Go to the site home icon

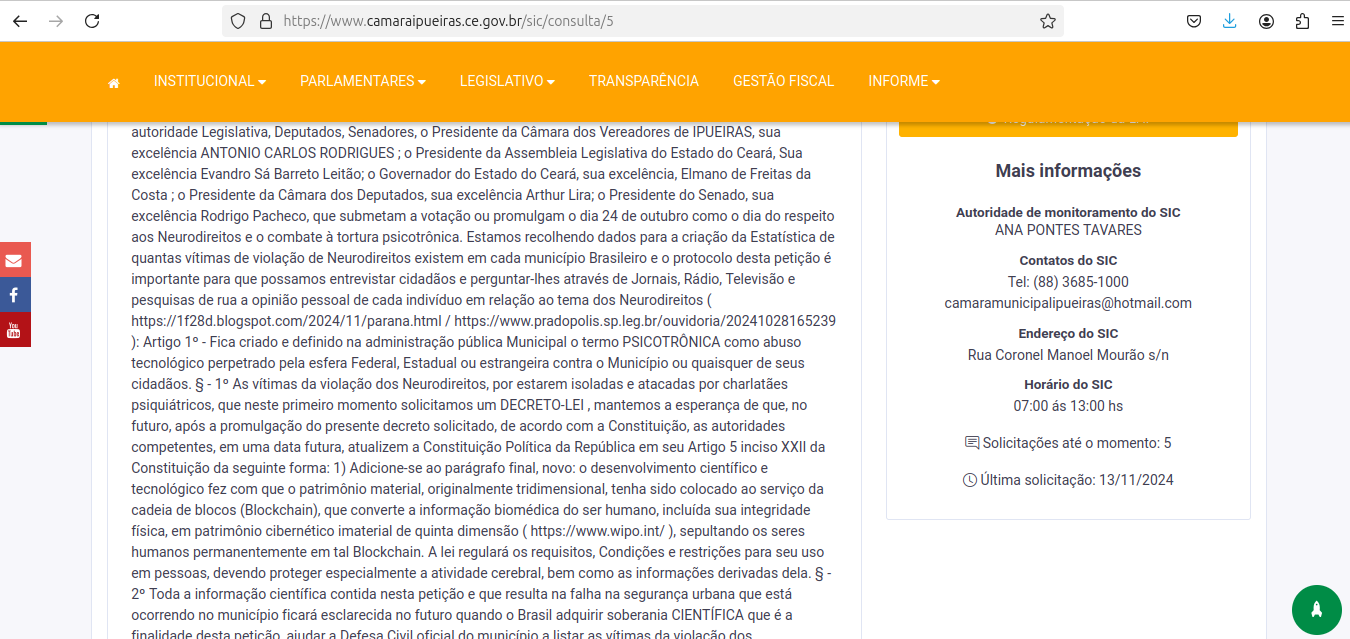114,82
